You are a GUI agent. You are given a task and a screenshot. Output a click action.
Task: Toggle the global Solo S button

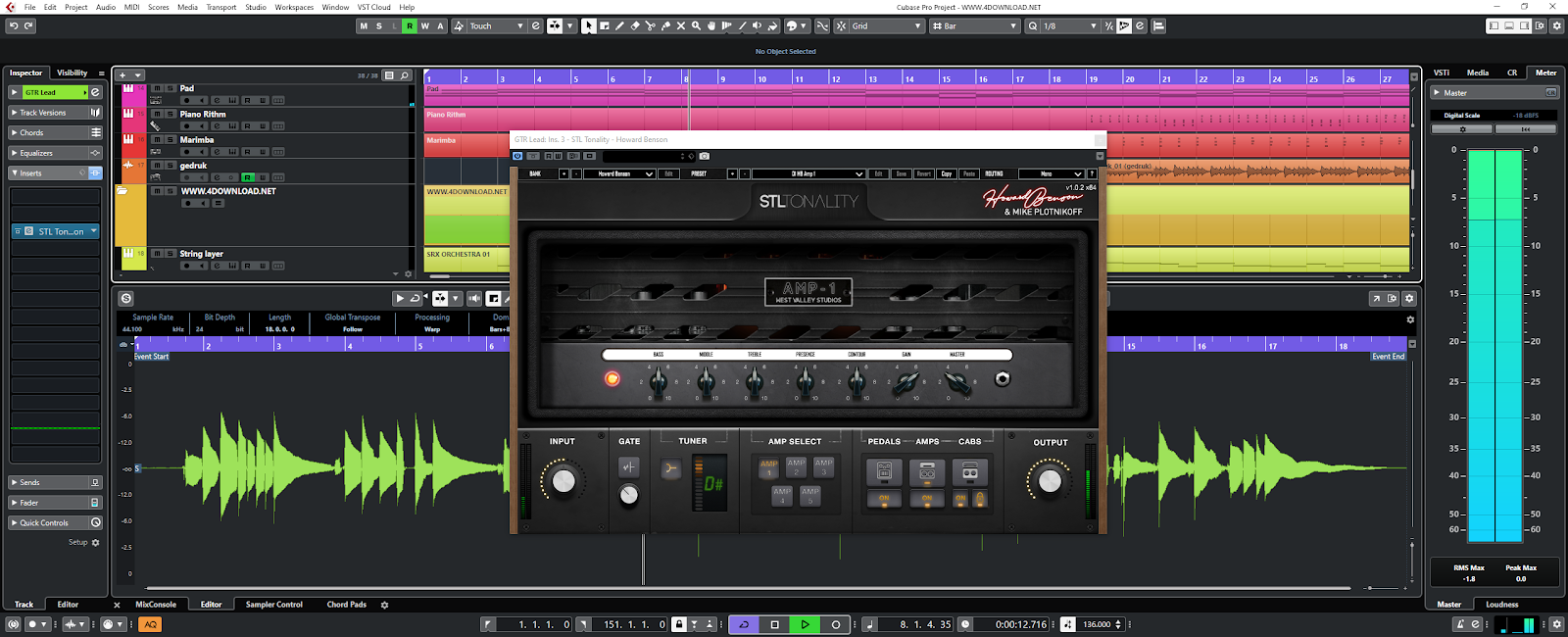(379, 25)
